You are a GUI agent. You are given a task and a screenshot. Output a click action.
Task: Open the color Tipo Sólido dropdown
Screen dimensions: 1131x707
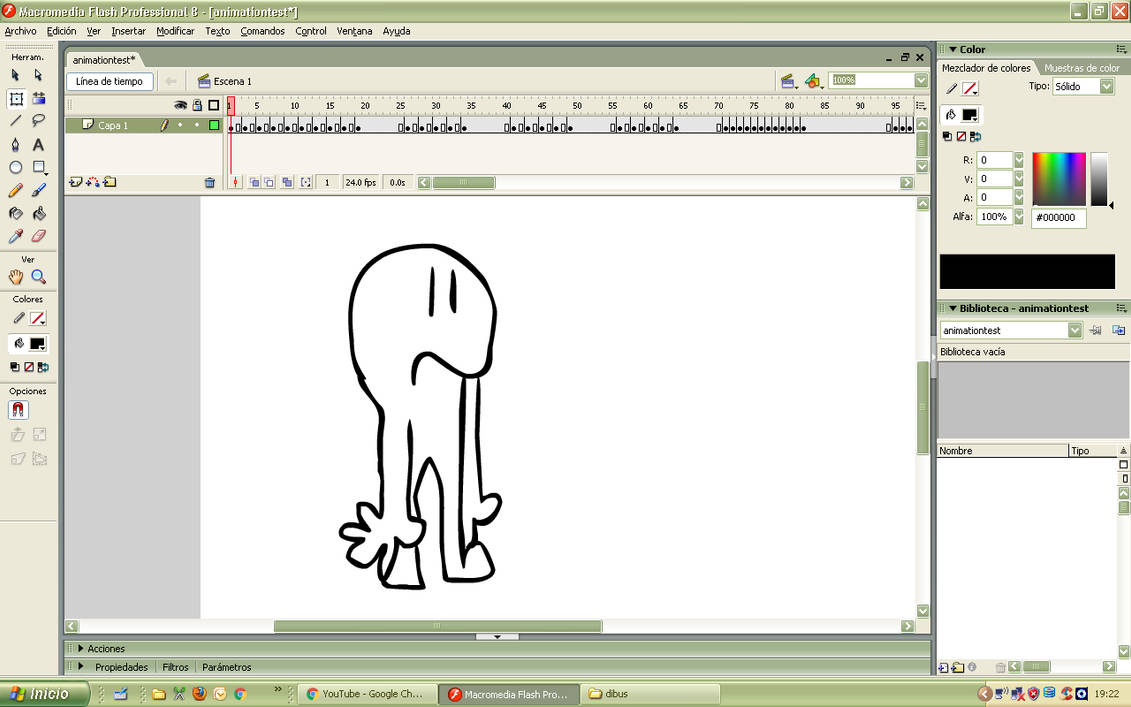1106,87
